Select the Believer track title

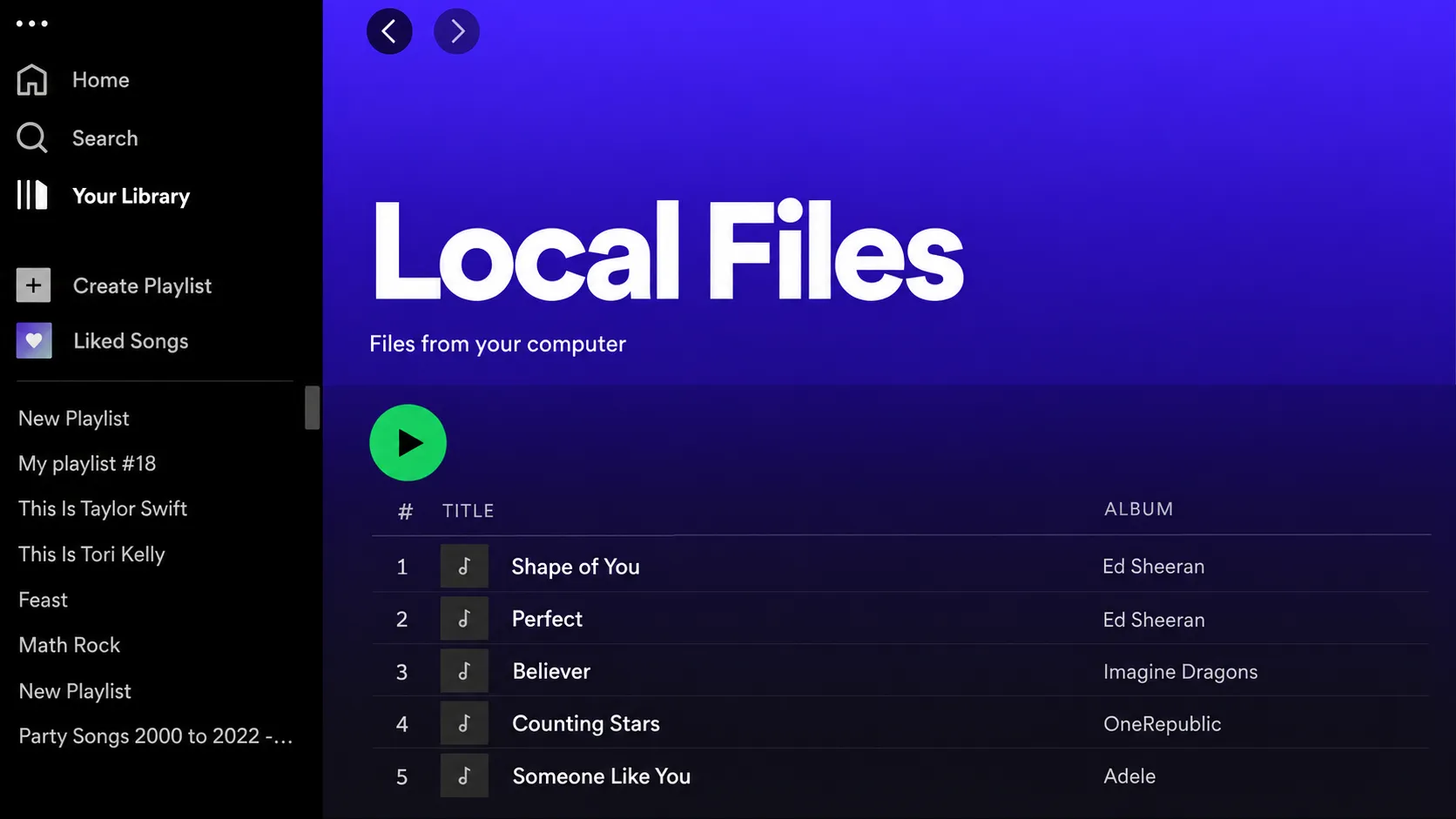551,671
